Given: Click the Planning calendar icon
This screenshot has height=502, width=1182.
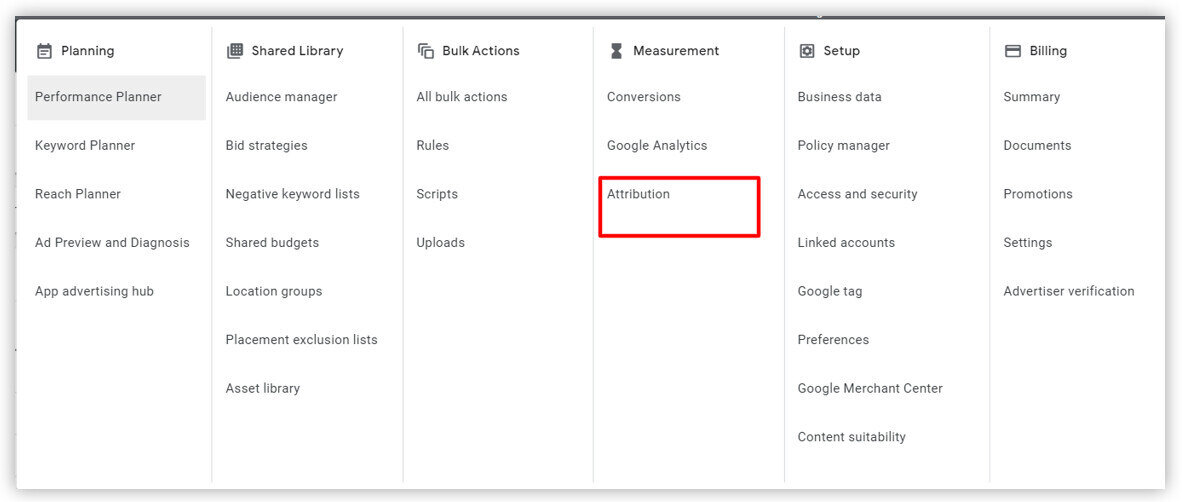Looking at the screenshot, I should (44, 51).
